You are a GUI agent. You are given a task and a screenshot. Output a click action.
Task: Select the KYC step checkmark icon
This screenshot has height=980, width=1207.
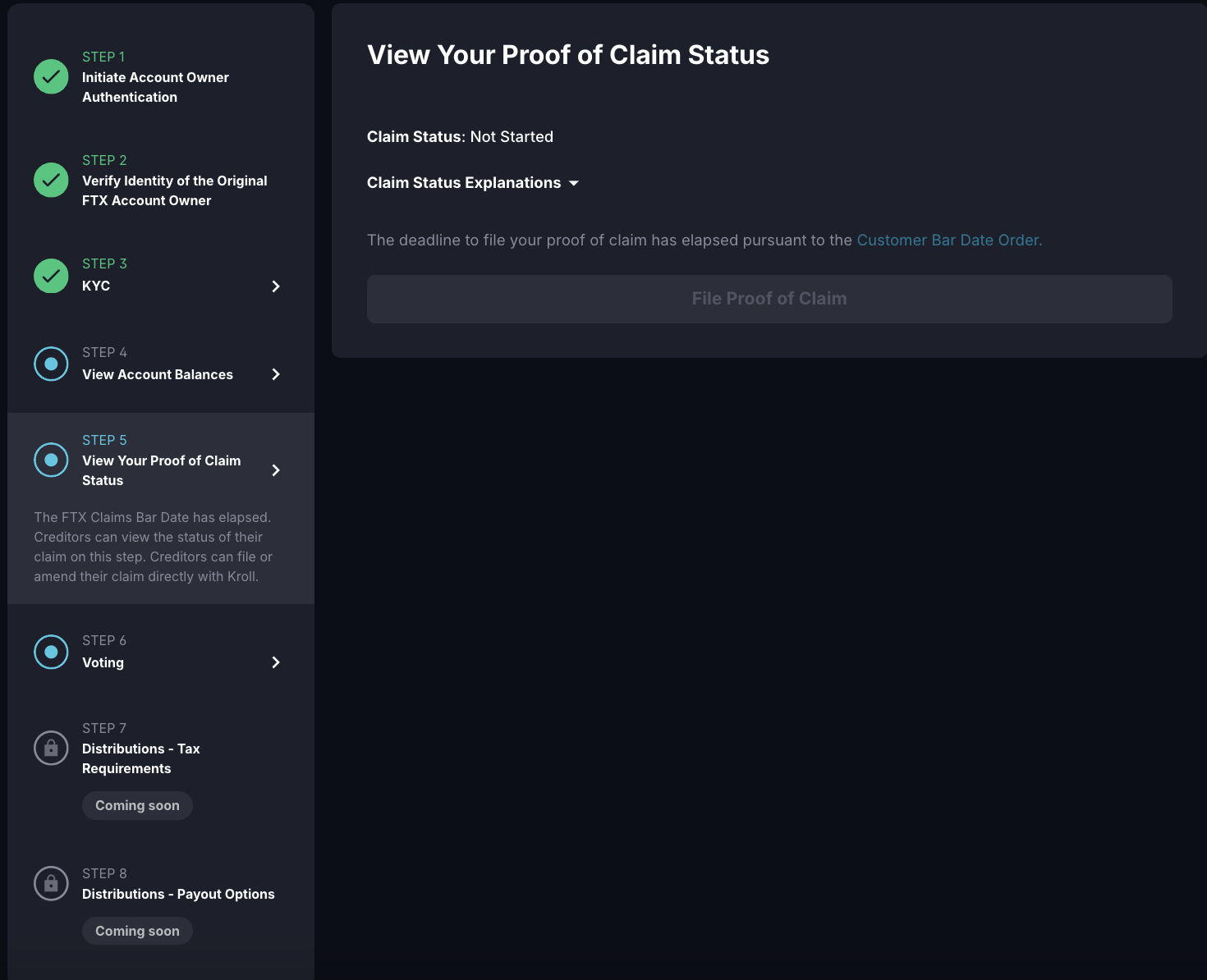pyautogui.click(x=50, y=276)
